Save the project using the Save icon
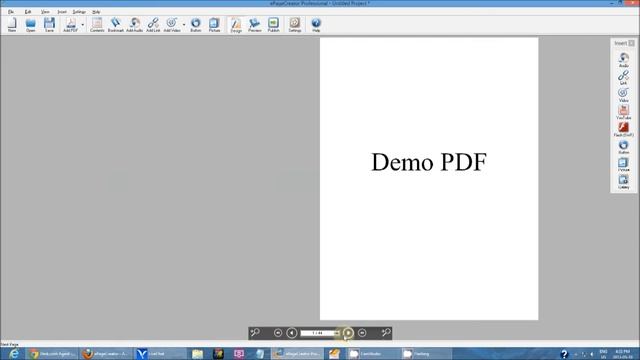This screenshot has width=640, height=360. tap(49, 25)
